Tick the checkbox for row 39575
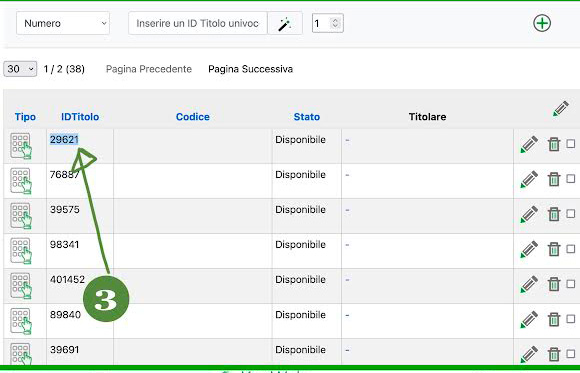The height and width of the screenshot is (373, 580). [571, 214]
